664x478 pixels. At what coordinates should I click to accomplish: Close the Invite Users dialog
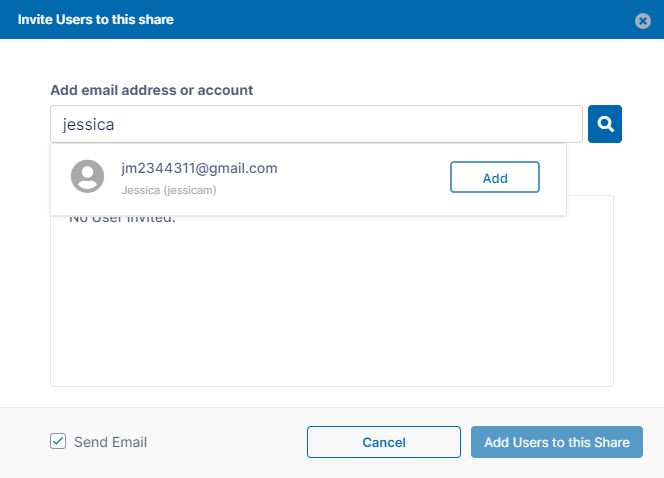click(x=643, y=20)
